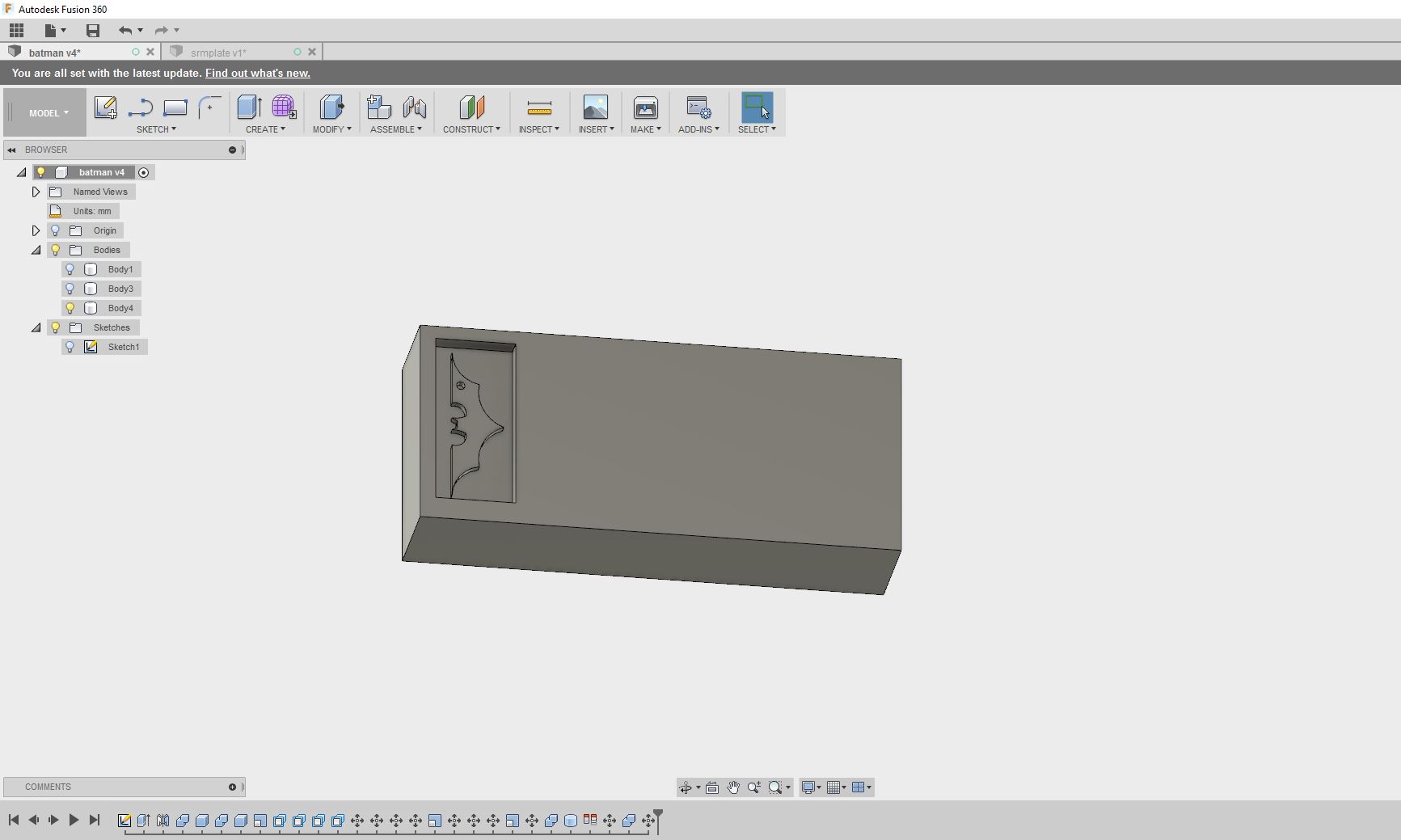Select the Pan hand tool

click(x=733, y=787)
